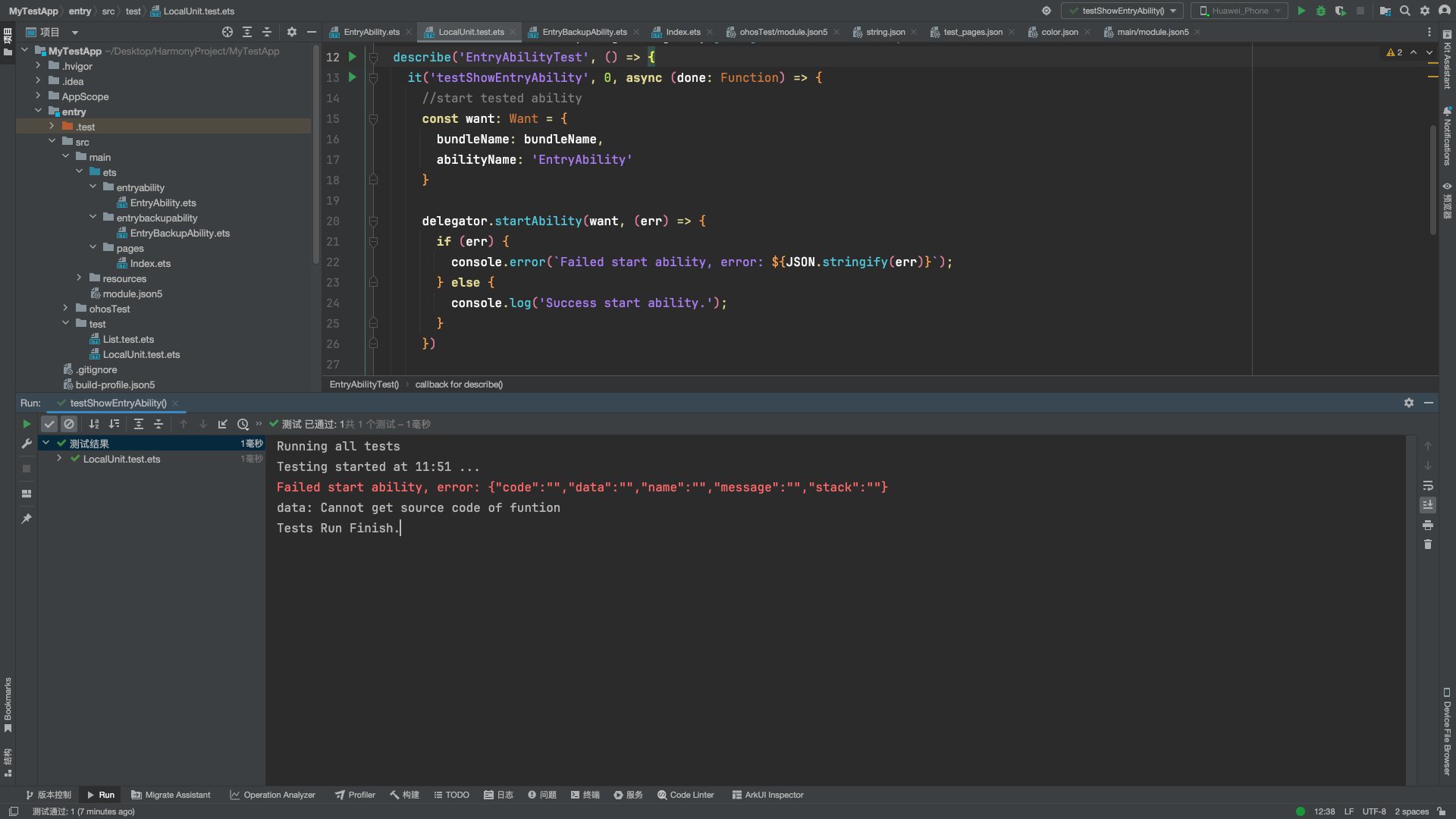The image size is (1456, 819).
Task: Open Huawei_Phone device selector dropdown
Action: click(x=1241, y=11)
